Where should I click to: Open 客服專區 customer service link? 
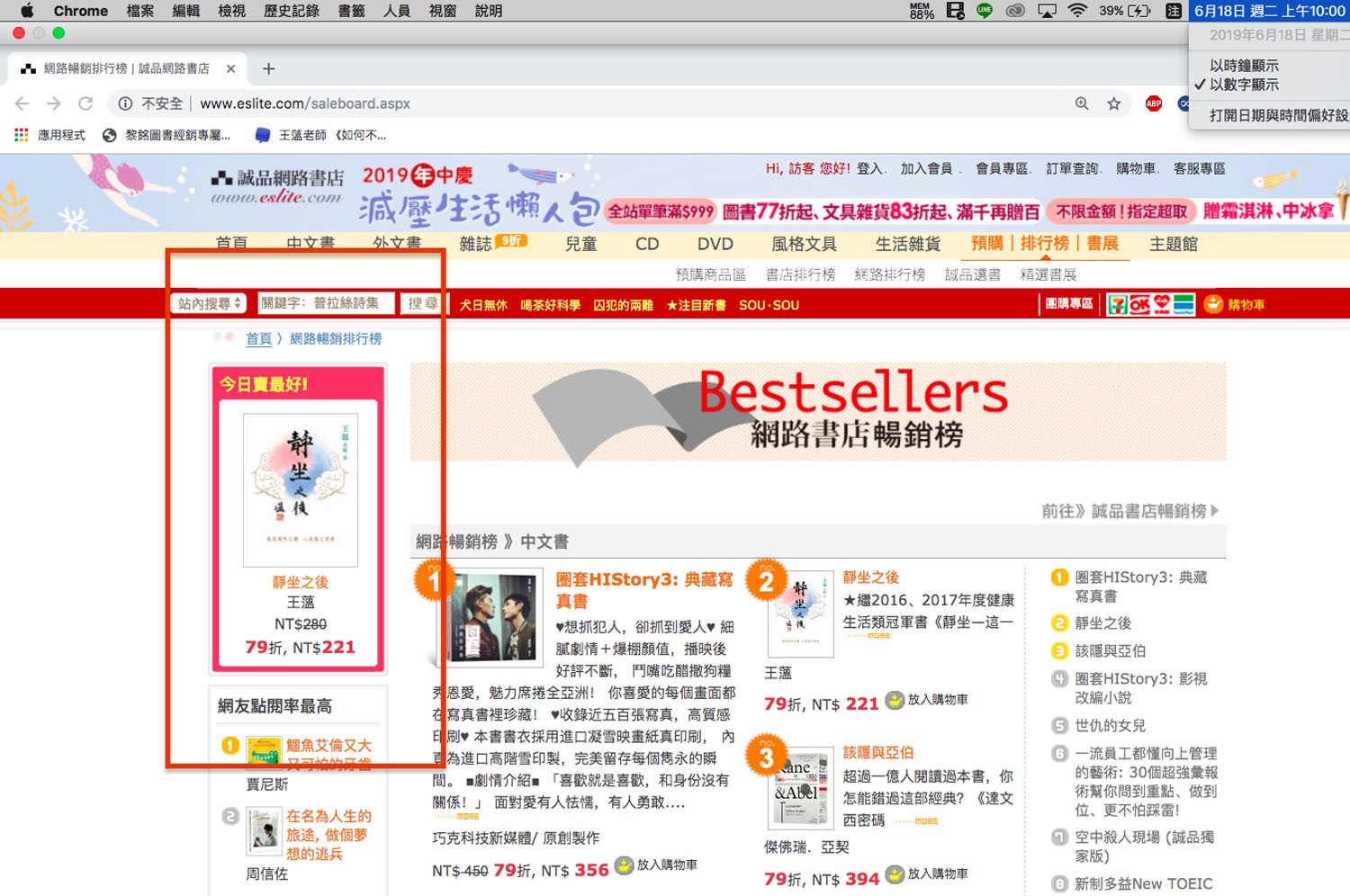1200,168
